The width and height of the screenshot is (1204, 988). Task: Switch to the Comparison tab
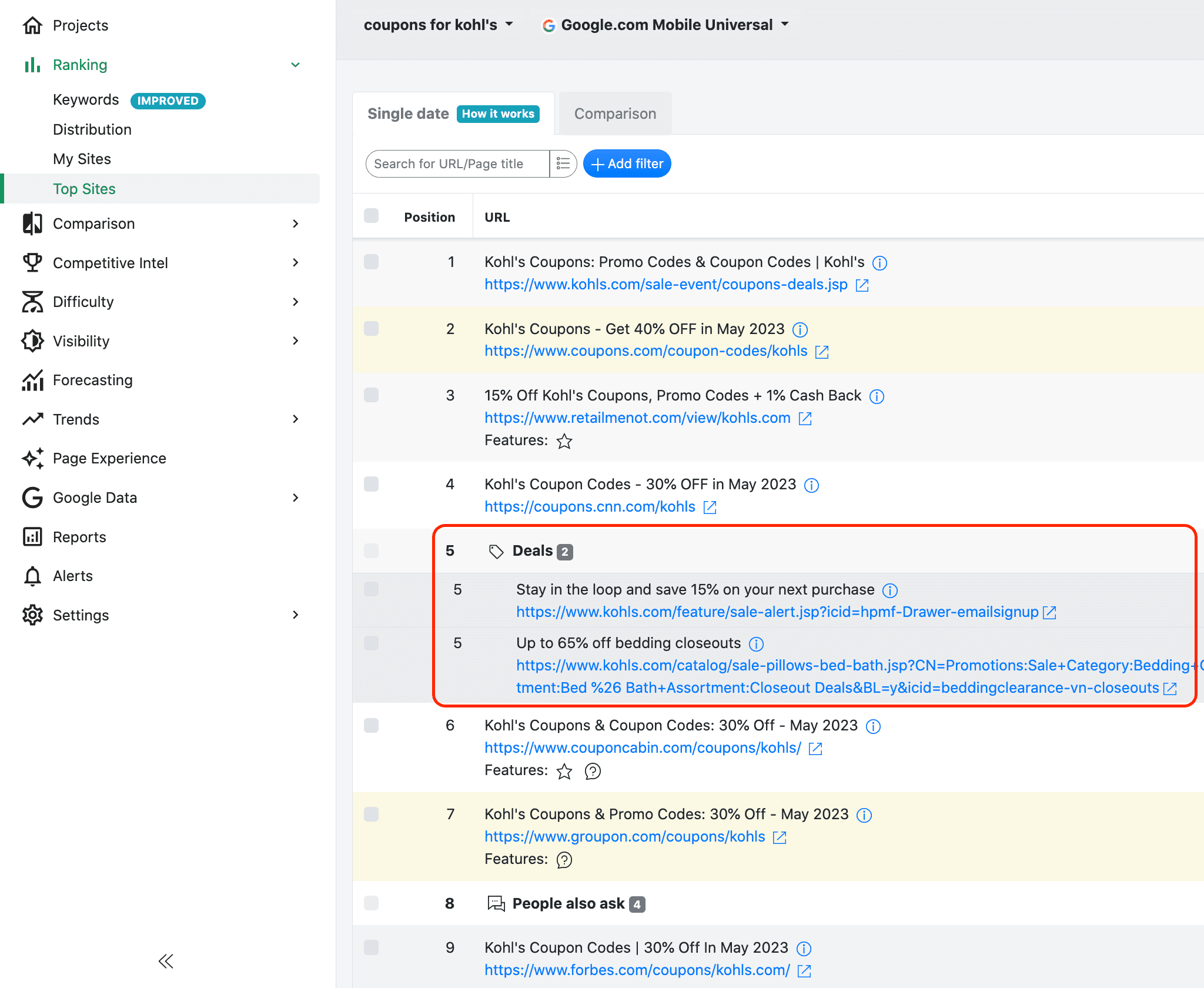(x=615, y=114)
